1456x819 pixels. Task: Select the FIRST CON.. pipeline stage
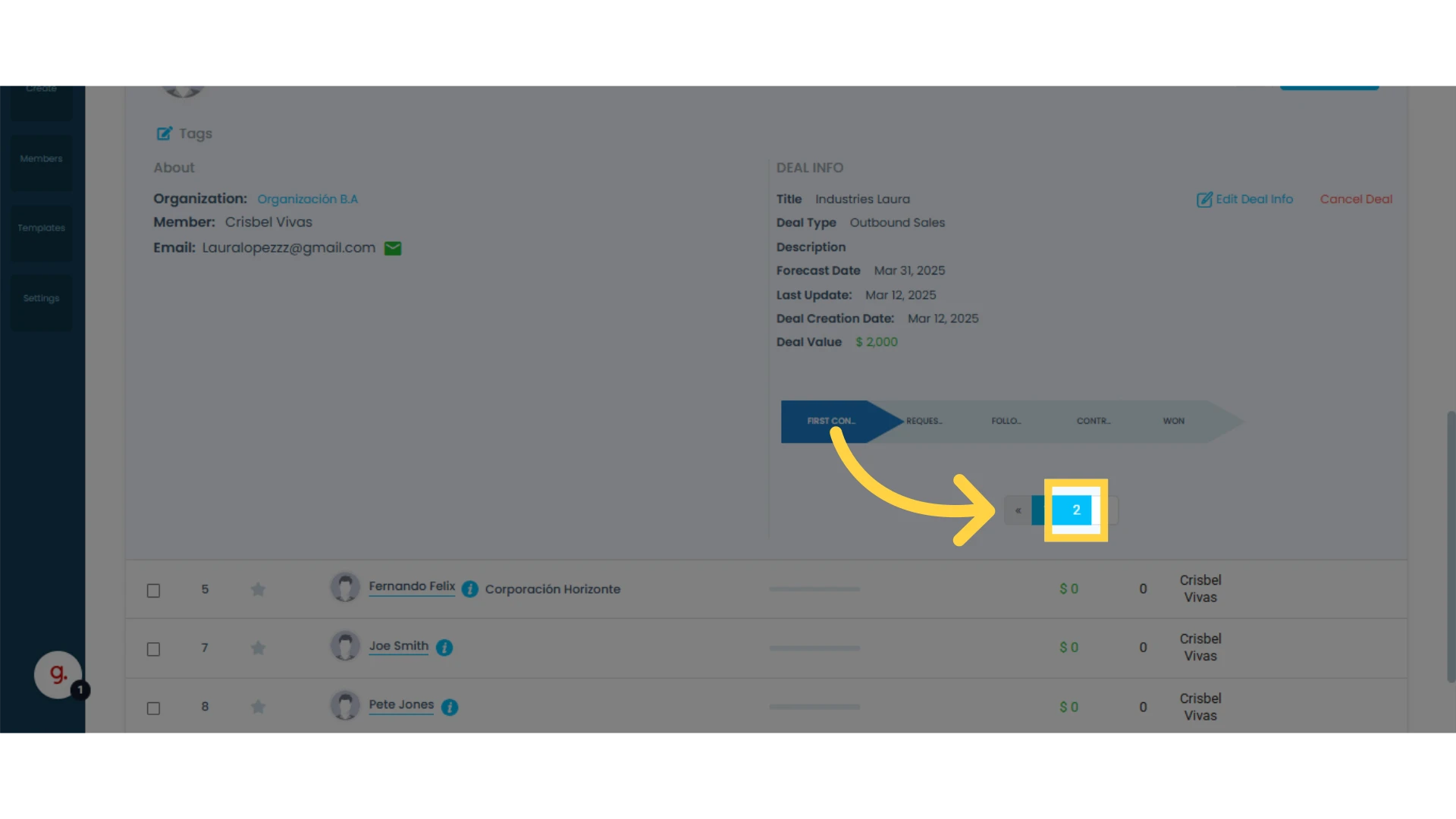click(x=831, y=421)
